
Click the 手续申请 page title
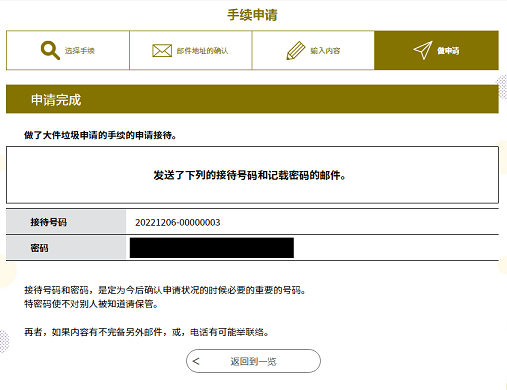point(252,15)
